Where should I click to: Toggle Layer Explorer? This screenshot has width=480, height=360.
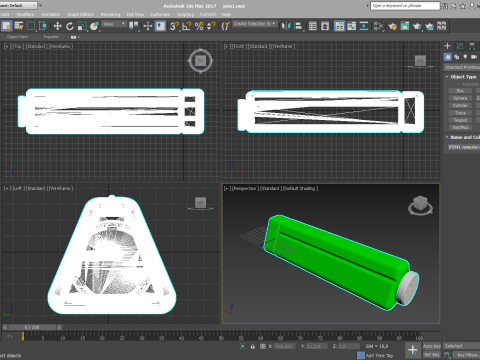(x=325, y=26)
